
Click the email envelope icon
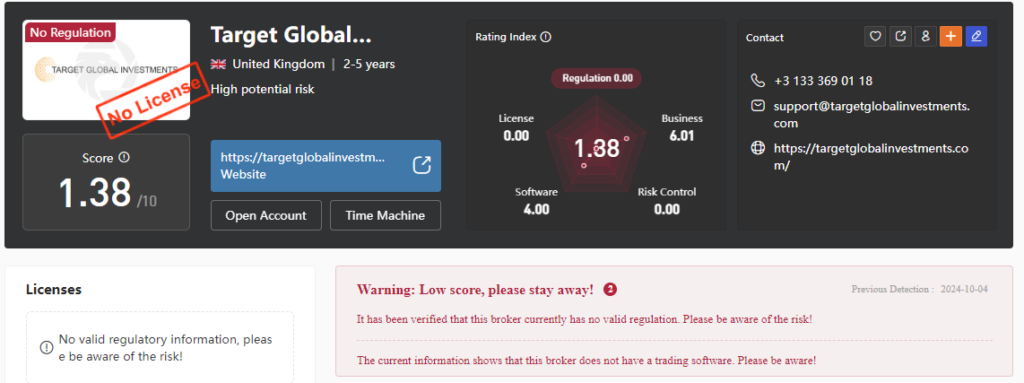758,105
